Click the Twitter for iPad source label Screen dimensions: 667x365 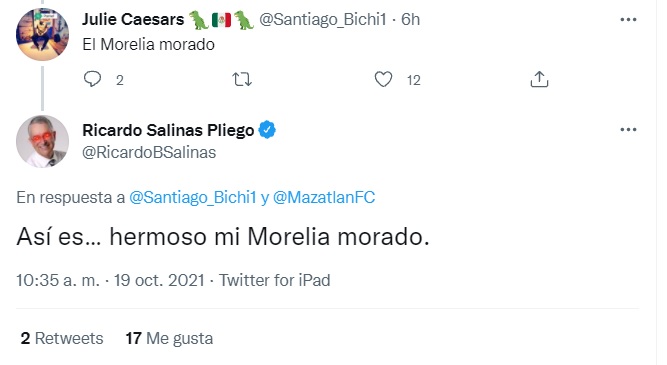[274, 280]
